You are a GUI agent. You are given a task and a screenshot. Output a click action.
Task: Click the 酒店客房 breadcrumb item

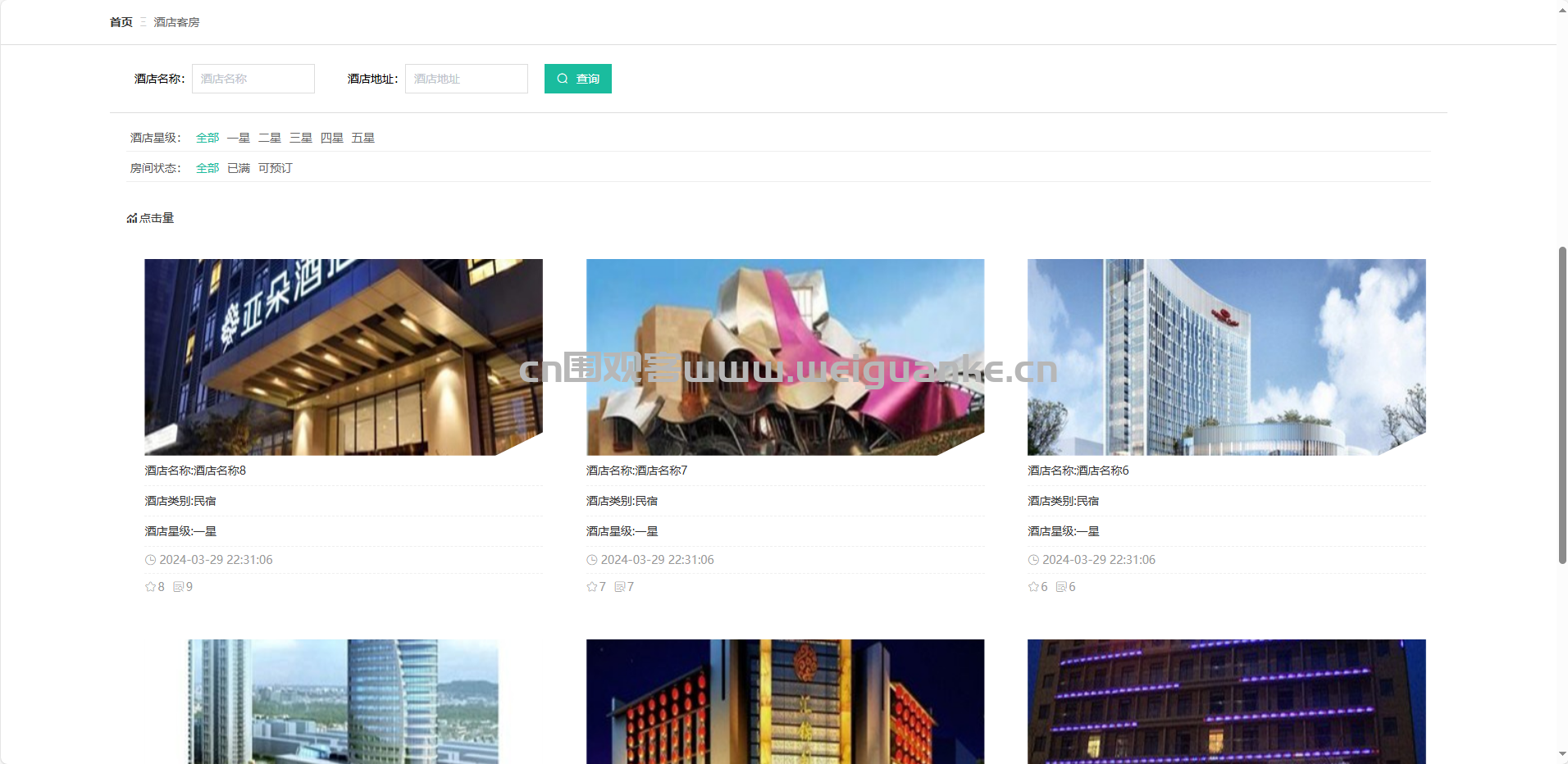175,21
